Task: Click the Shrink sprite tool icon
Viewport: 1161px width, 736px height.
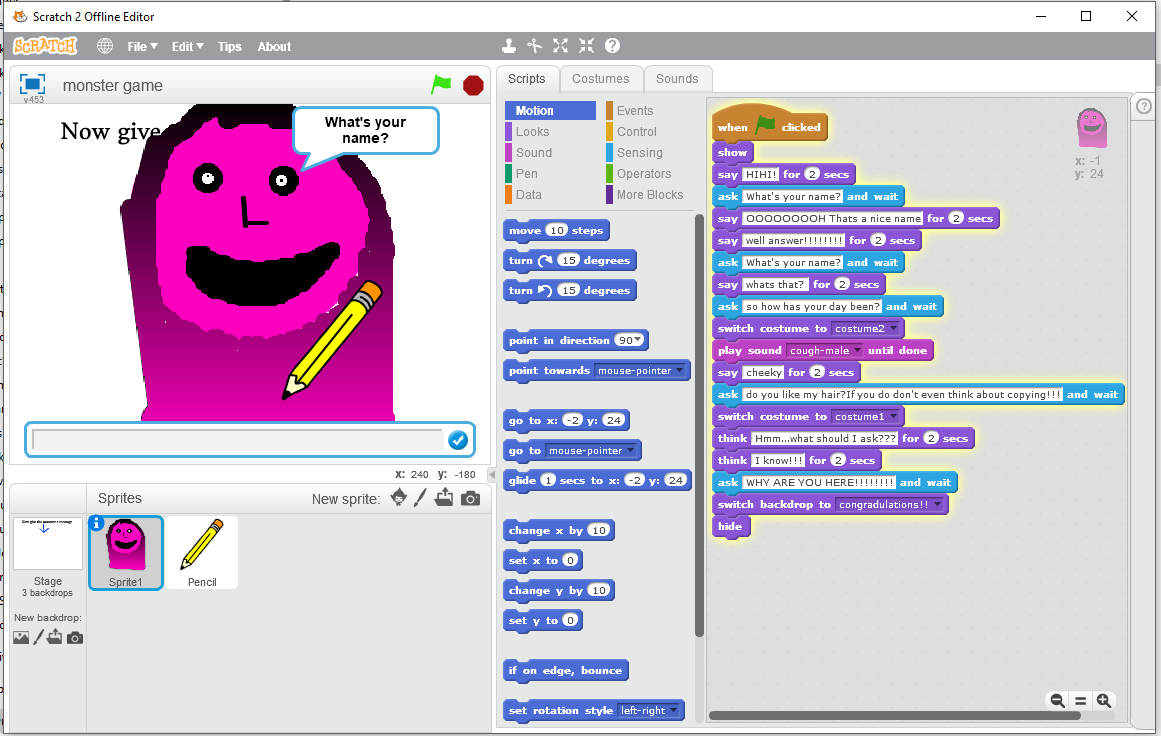Action: (586, 46)
